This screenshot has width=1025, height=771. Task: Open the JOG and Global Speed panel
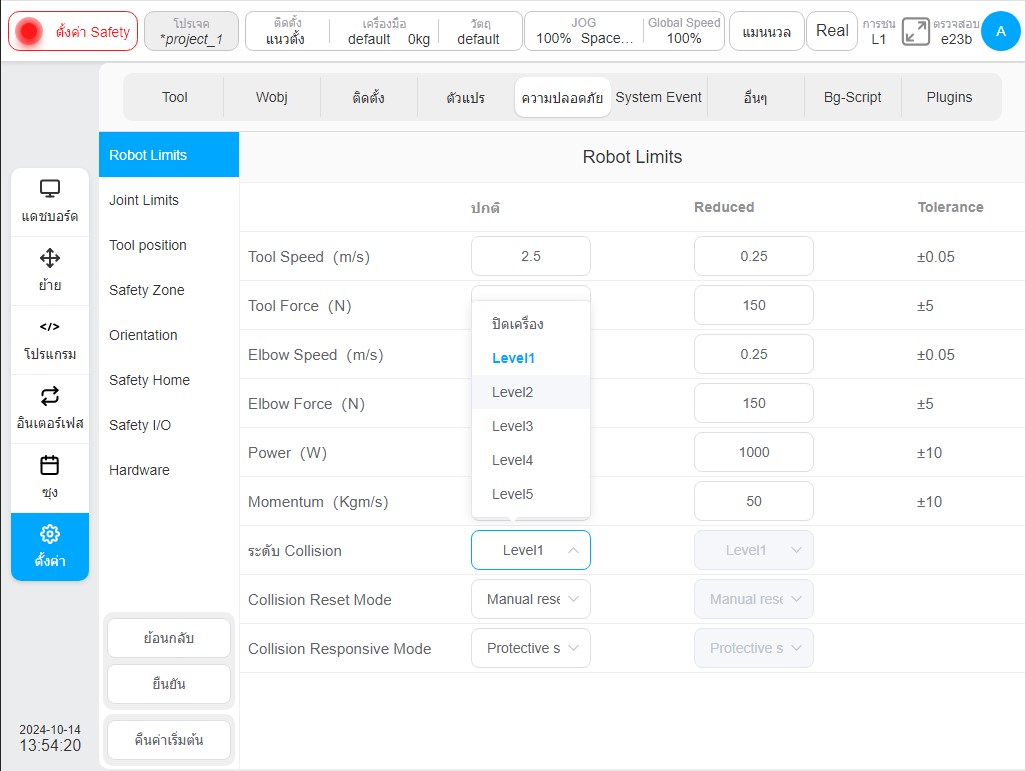coord(624,31)
